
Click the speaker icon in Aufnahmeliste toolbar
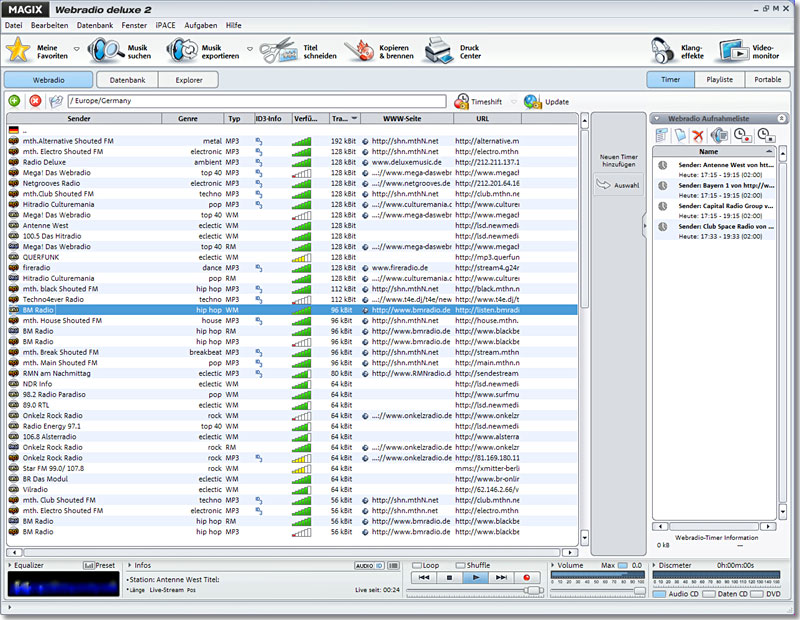click(719, 135)
